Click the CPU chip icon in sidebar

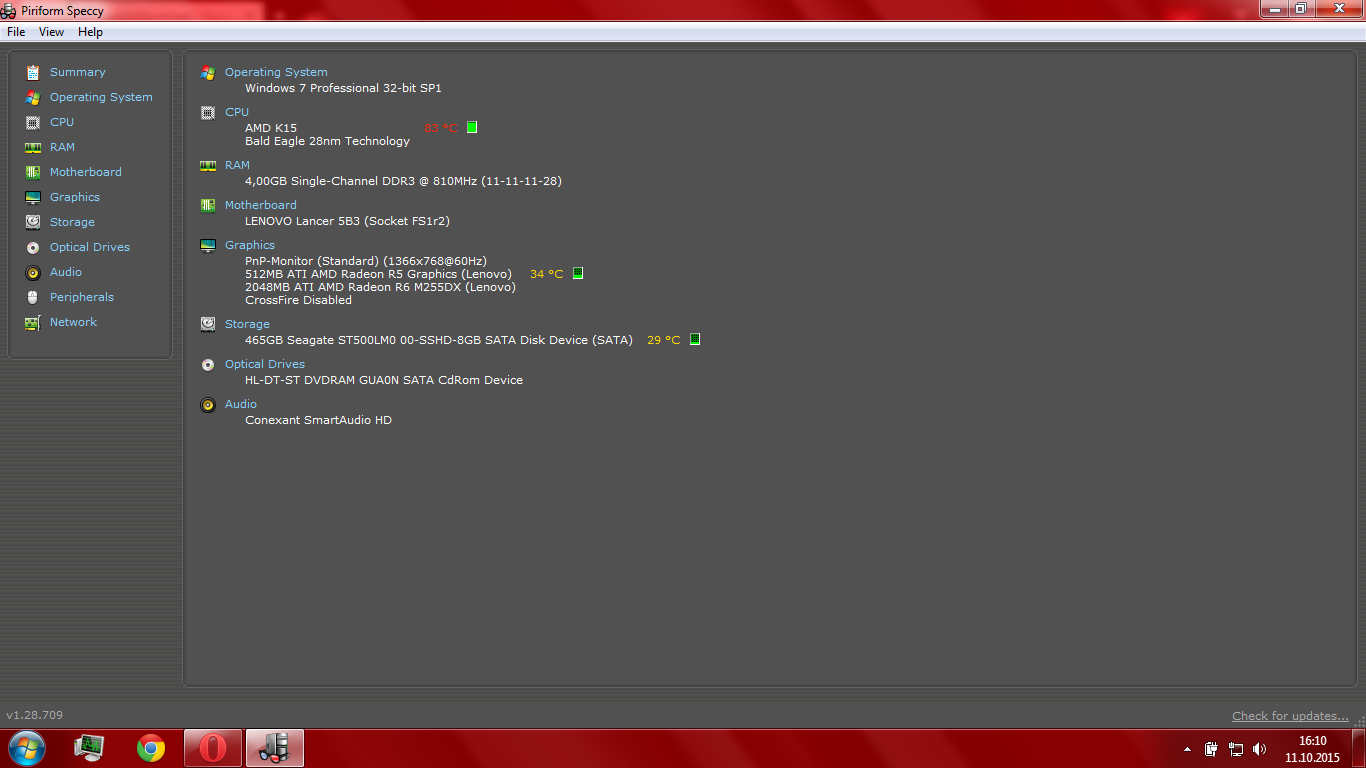(x=33, y=122)
